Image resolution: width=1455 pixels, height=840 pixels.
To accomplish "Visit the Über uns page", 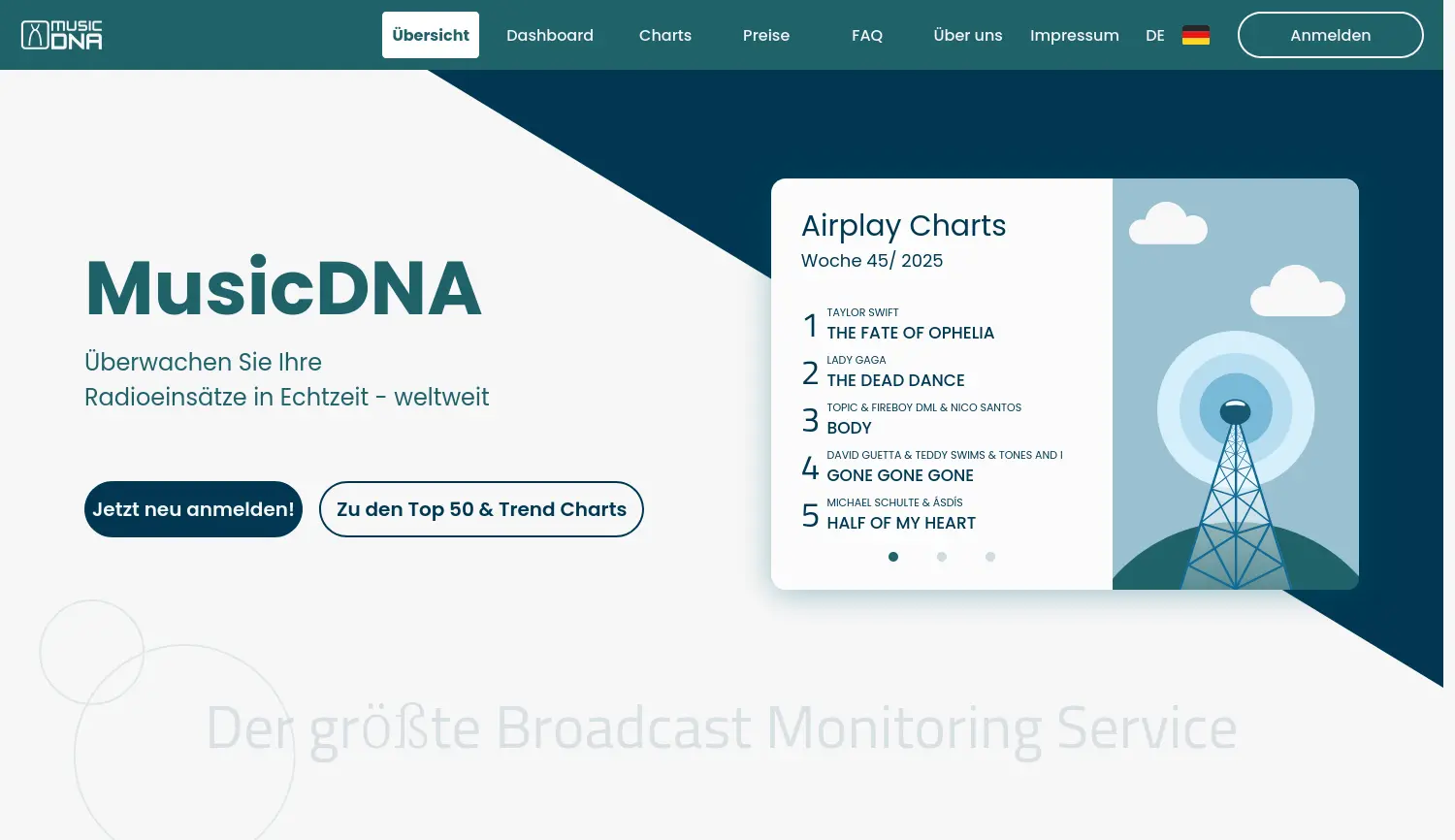I will click(x=967, y=35).
